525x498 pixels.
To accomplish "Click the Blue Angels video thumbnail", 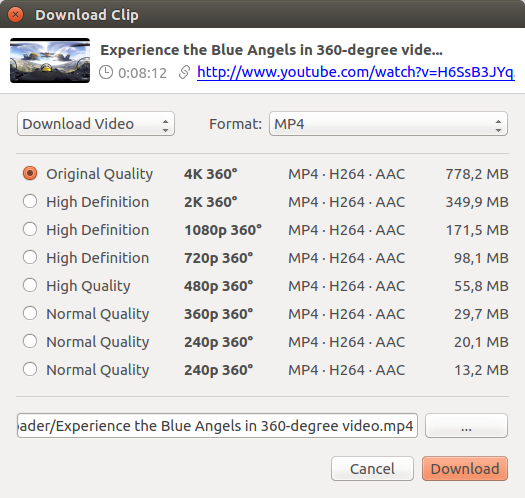I will pos(50,61).
